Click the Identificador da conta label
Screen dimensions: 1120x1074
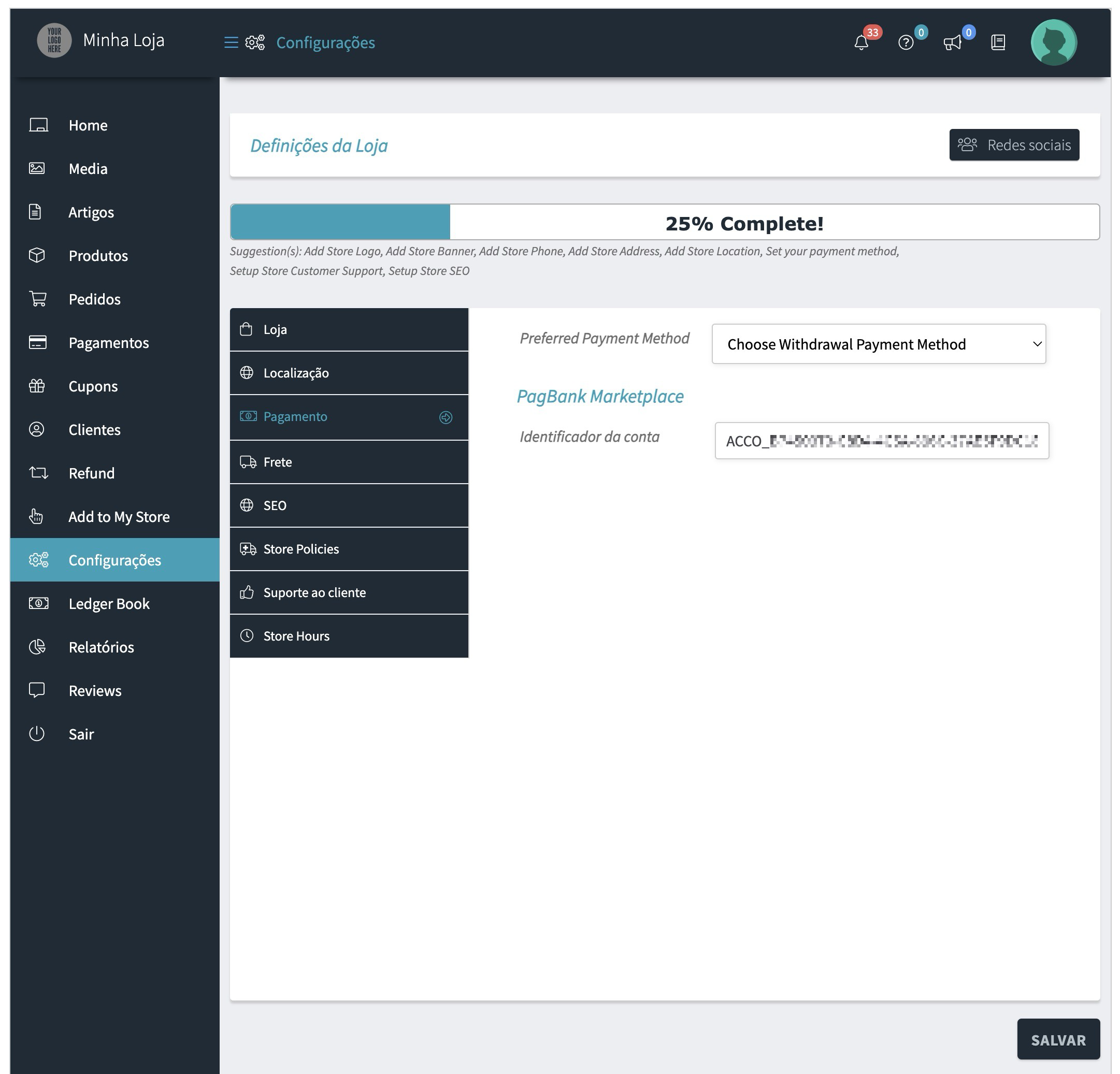(x=589, y=437)
